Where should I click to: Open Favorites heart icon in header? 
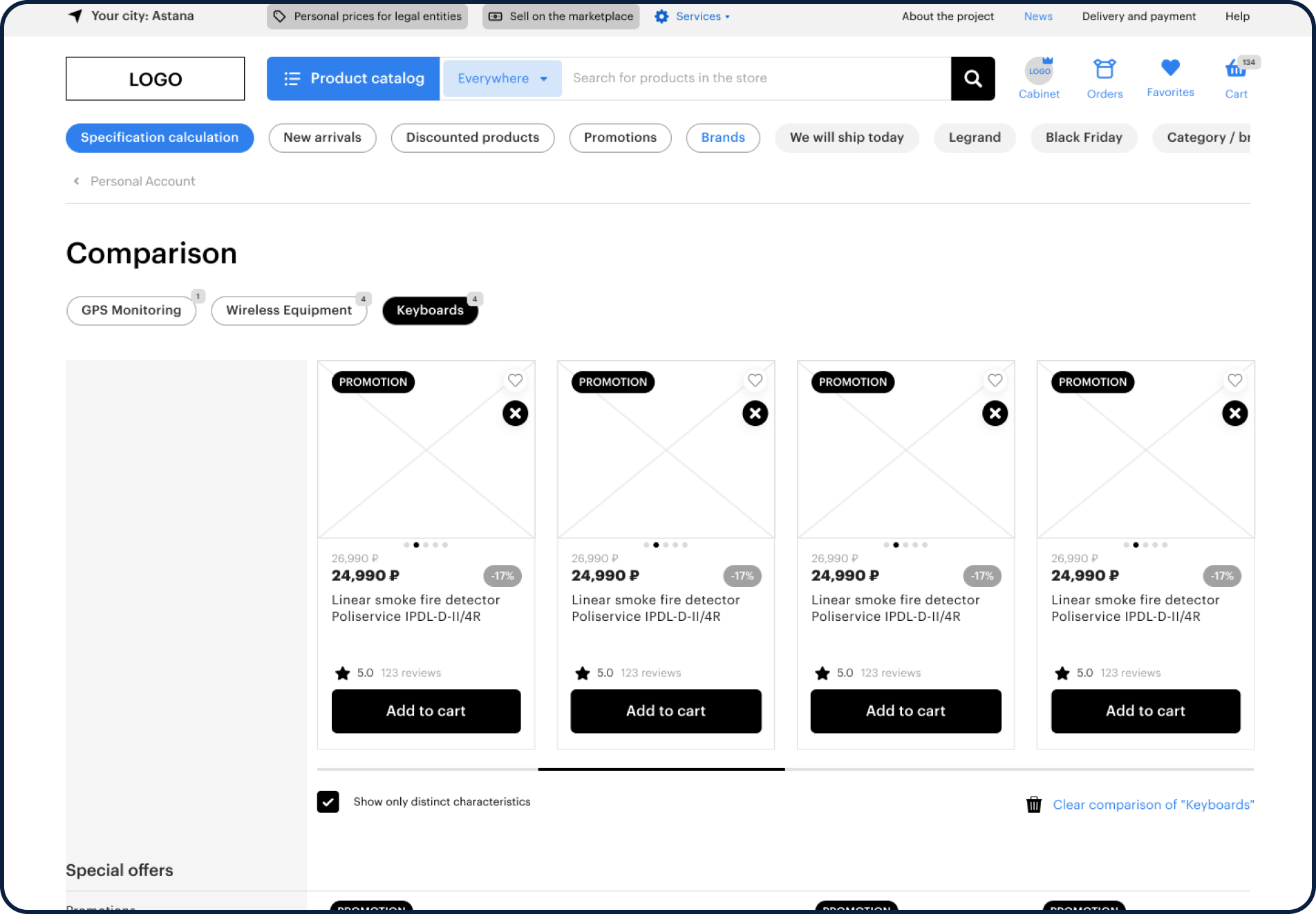click(1169, 68)
